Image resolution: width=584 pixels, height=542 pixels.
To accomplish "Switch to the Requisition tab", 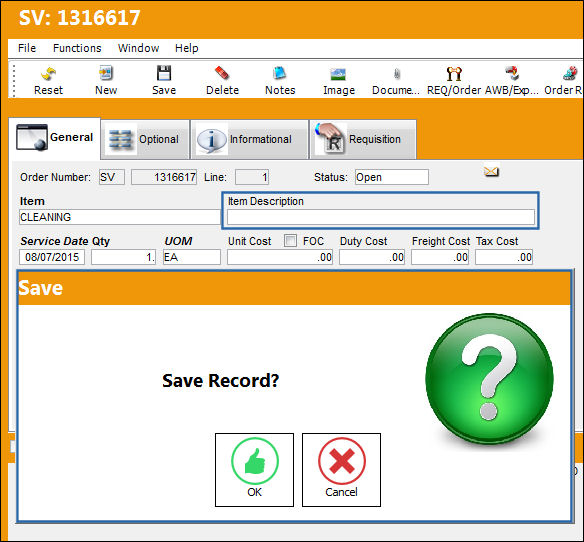I will [363, 139].
